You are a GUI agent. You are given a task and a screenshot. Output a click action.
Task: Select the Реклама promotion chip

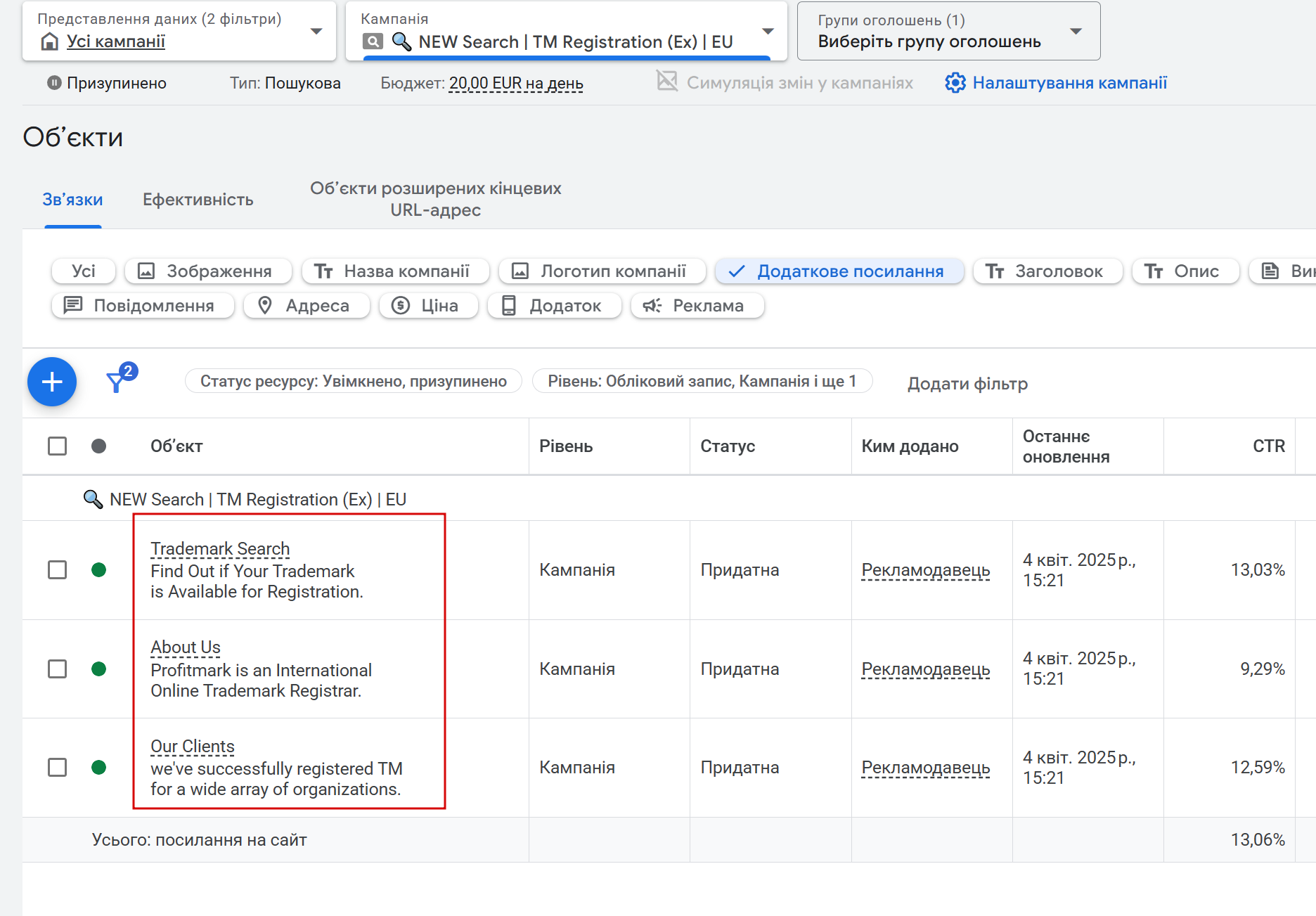tap(697, 306)
